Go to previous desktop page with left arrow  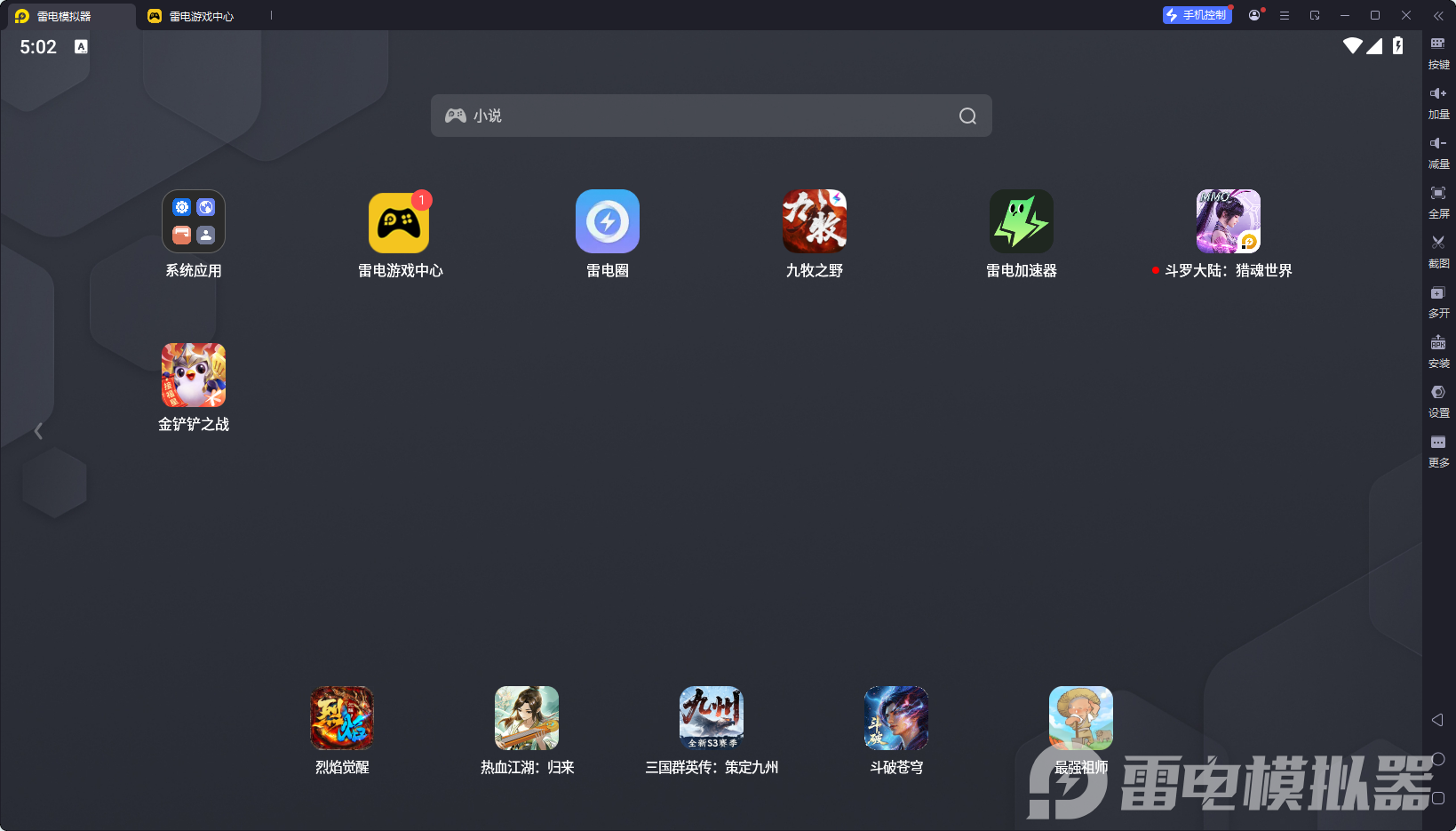pyautogui.click(x=38, y=431)
